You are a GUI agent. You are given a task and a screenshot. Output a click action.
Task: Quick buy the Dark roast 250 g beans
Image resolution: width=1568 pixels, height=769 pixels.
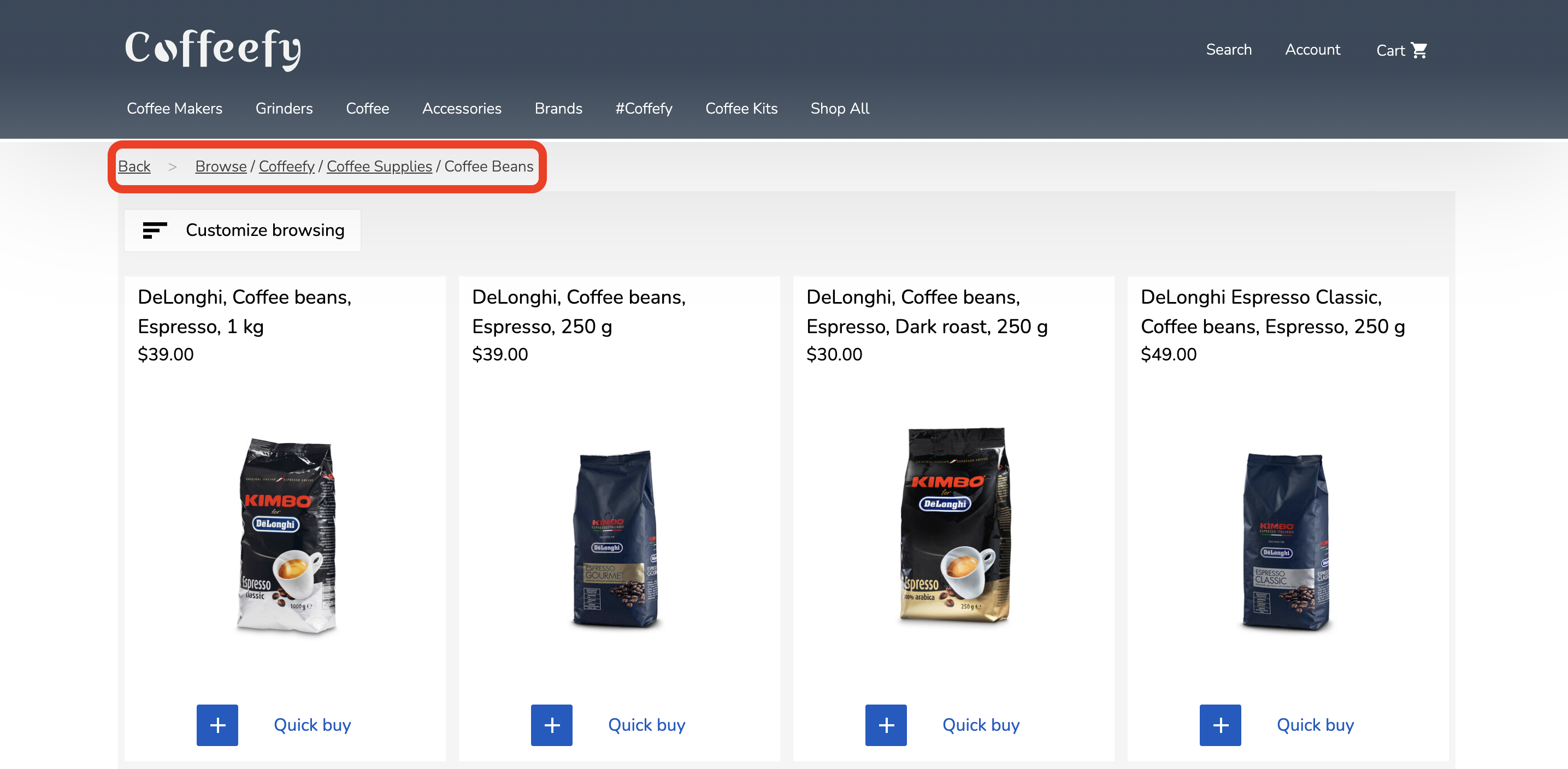click(980, 725)
